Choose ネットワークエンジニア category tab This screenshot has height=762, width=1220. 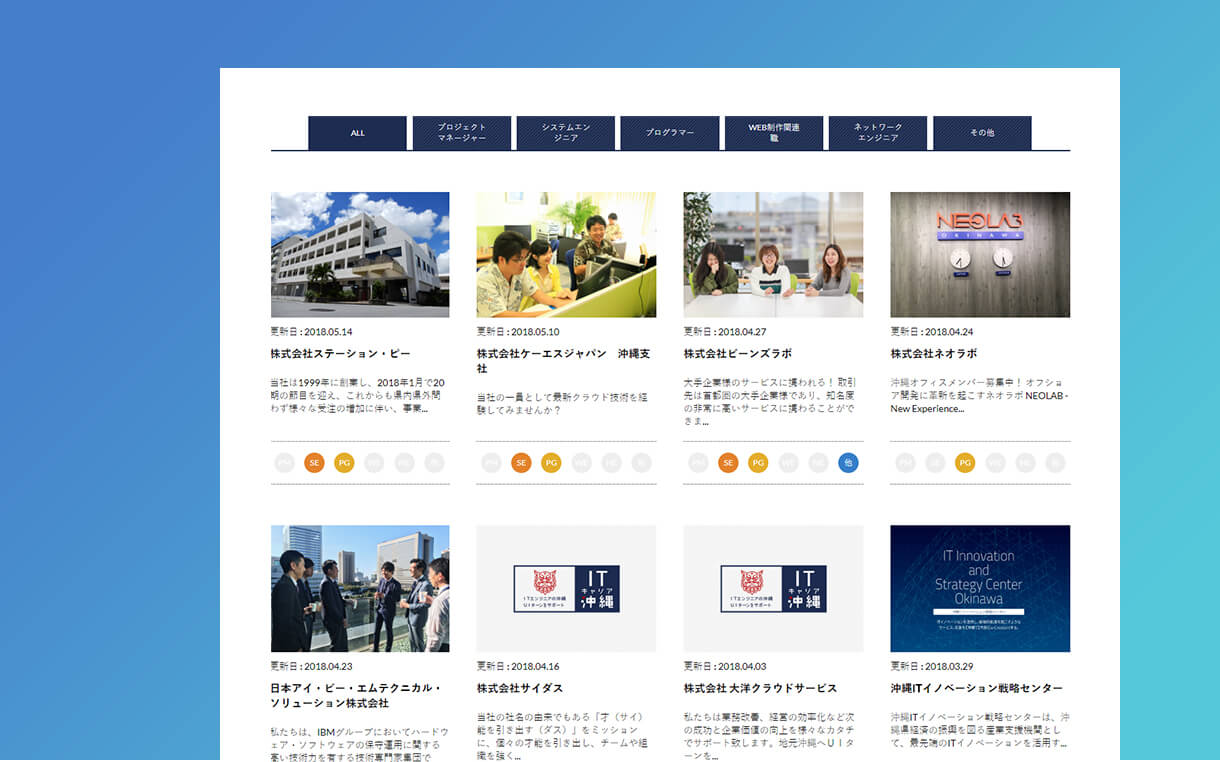[x=878, y=133]
